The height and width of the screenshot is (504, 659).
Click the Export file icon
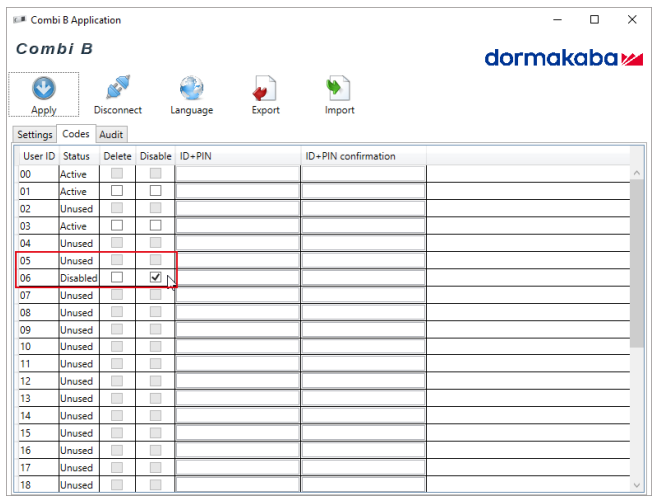pyautogui.click(x=265, y=88)
